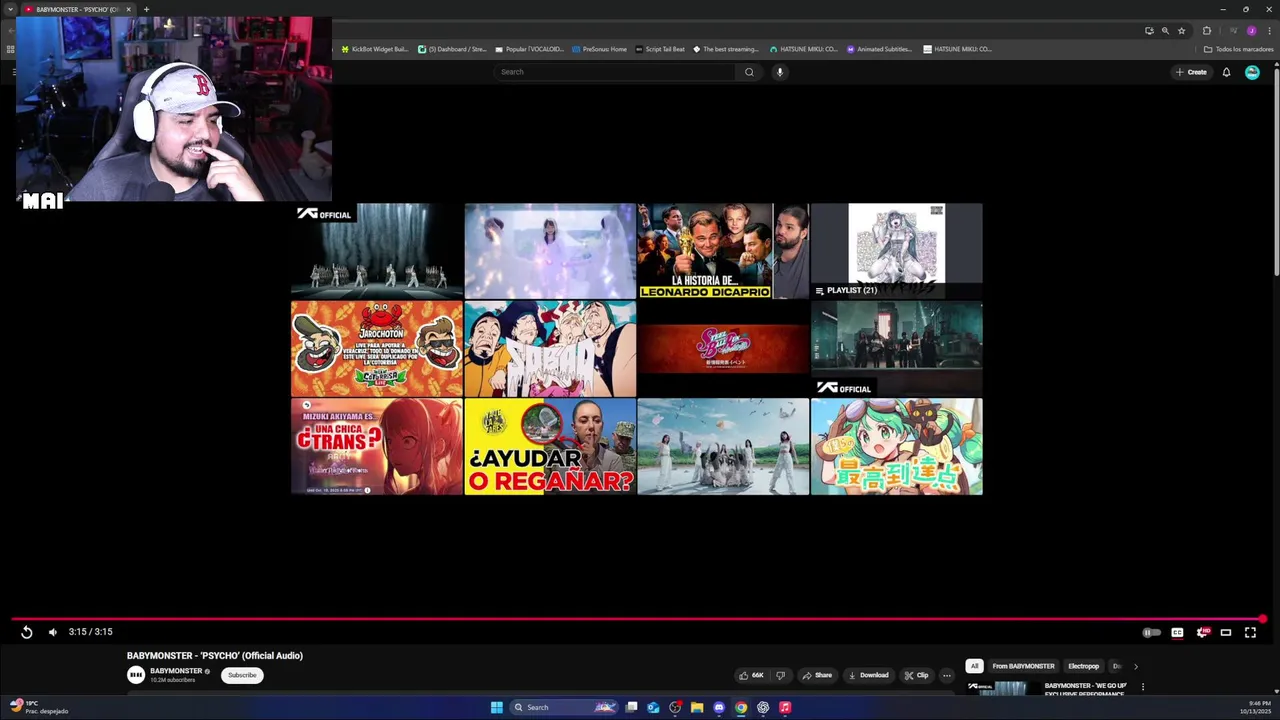Image resolution: width=1280 pixels, height=720 pixels.
Task: Select the From BABYMONSTER chip
Action: pos(1023,666)
